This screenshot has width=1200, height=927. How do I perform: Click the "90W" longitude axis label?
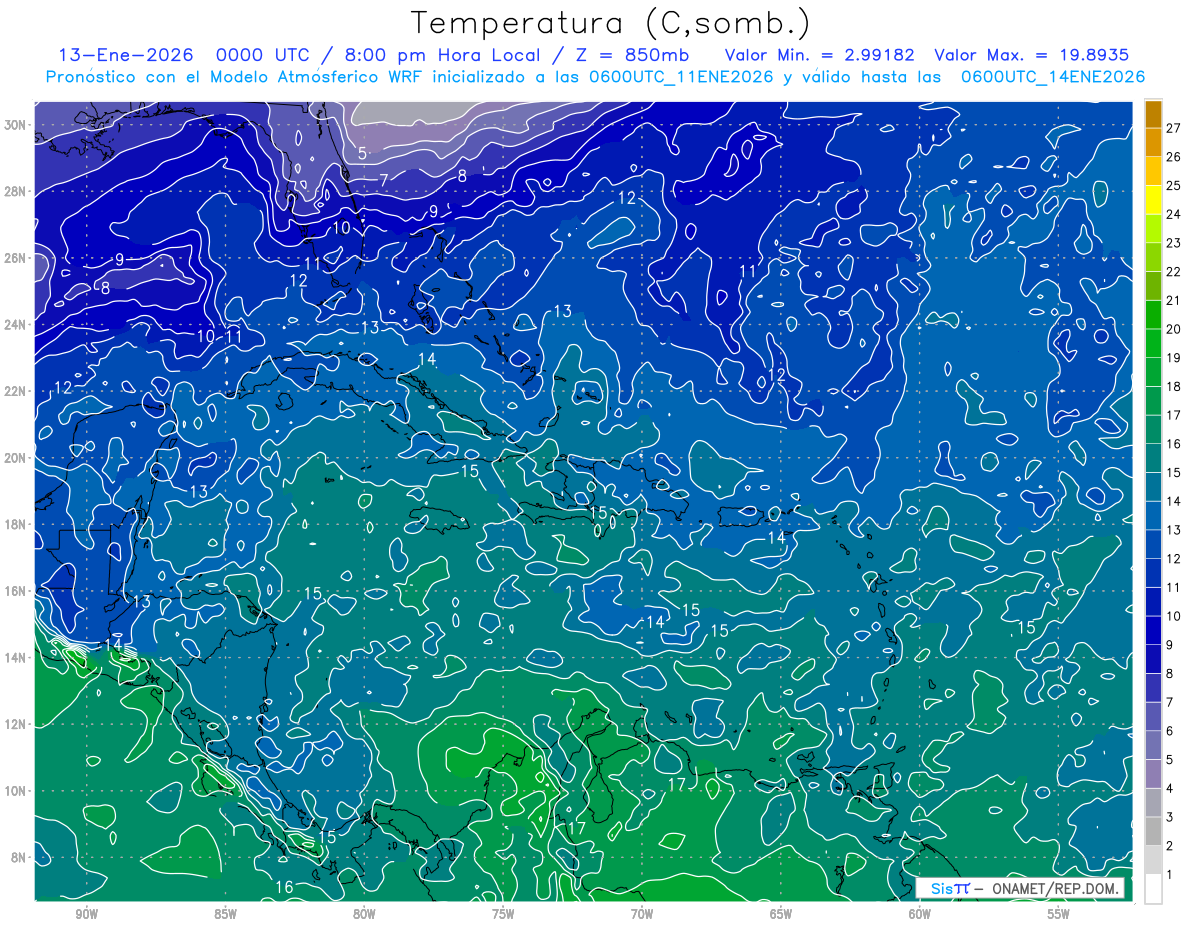(x=86, y=914)
